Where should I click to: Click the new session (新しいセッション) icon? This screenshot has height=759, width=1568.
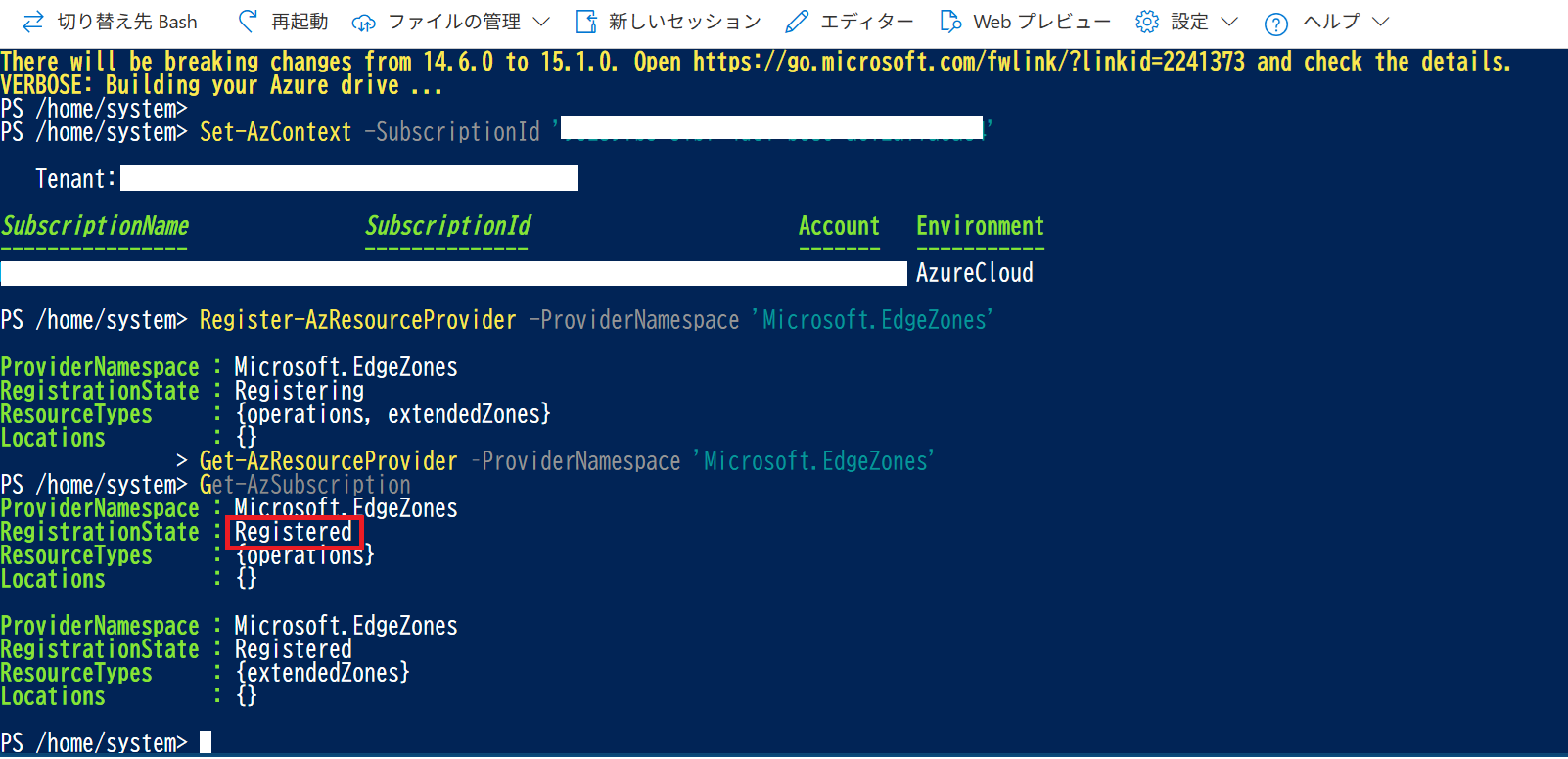click(586, 22)
